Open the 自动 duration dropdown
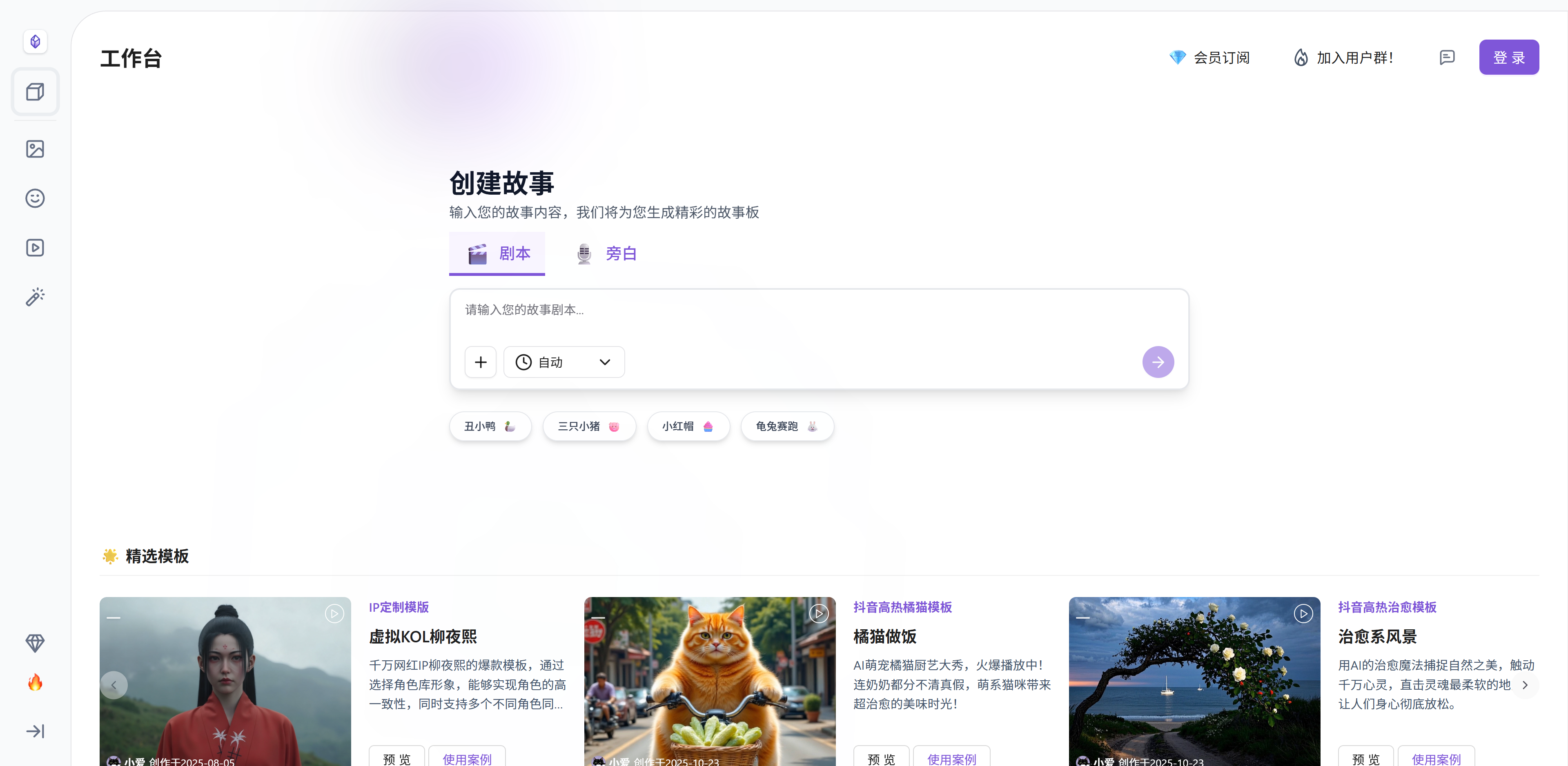The image size is (1568, 766). (563, 362)
